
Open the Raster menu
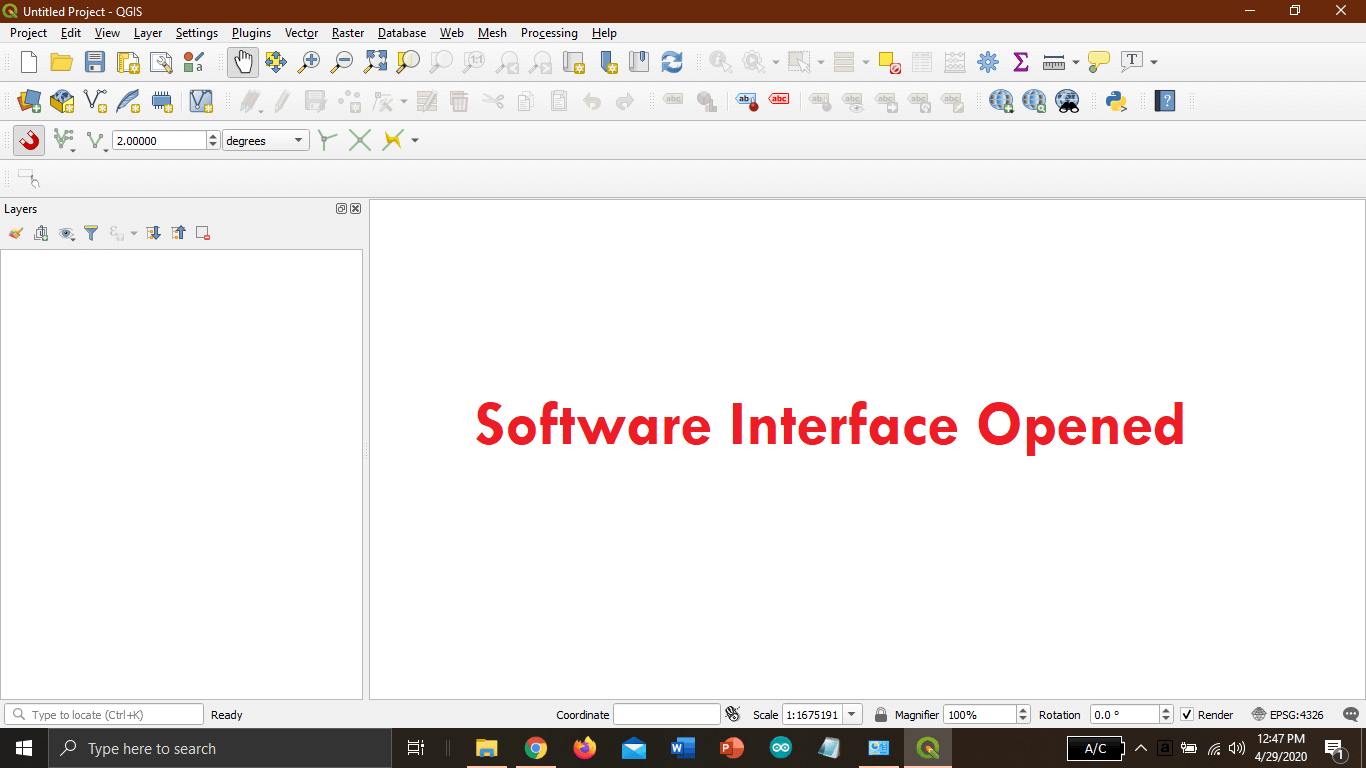(x=348, y=33)
